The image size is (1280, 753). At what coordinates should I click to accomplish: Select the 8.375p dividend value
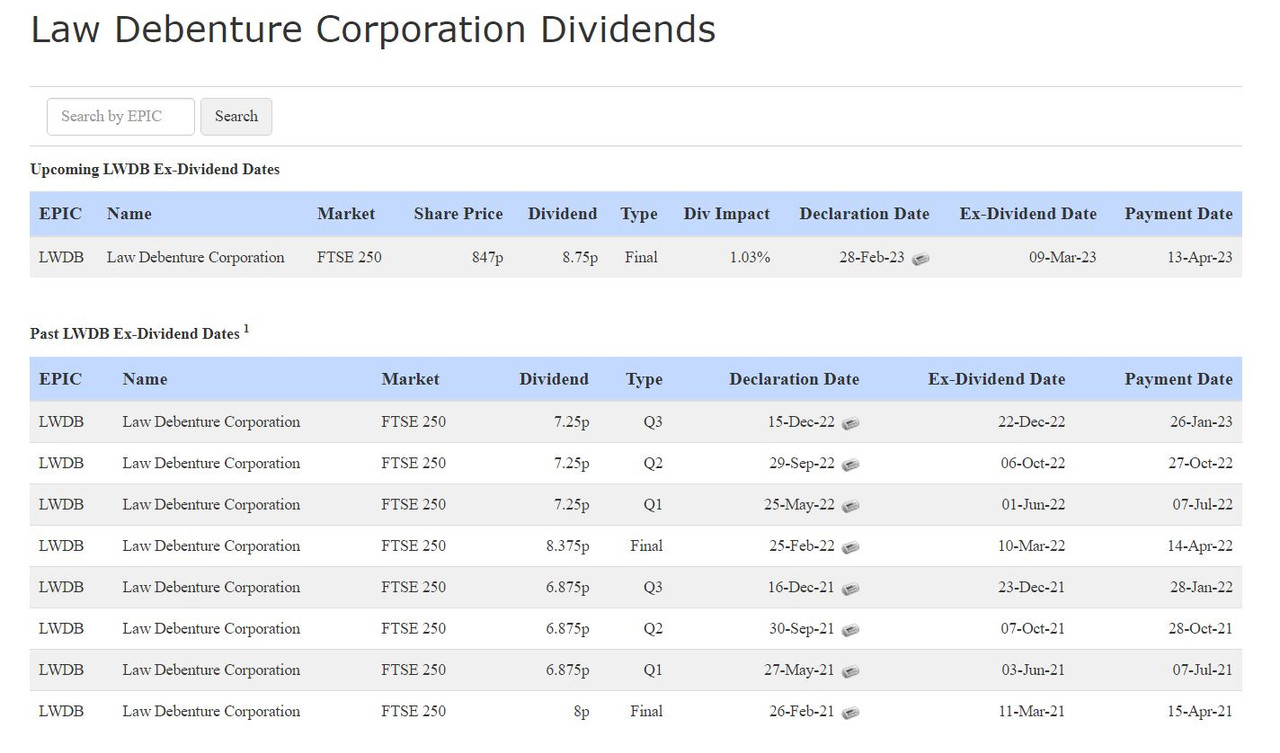568,546
